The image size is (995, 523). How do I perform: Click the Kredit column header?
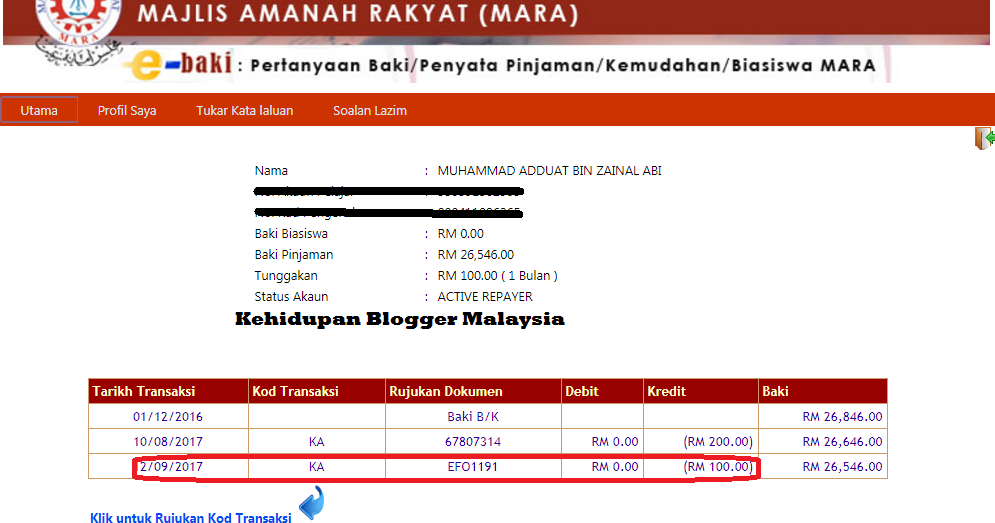(701, 391)
